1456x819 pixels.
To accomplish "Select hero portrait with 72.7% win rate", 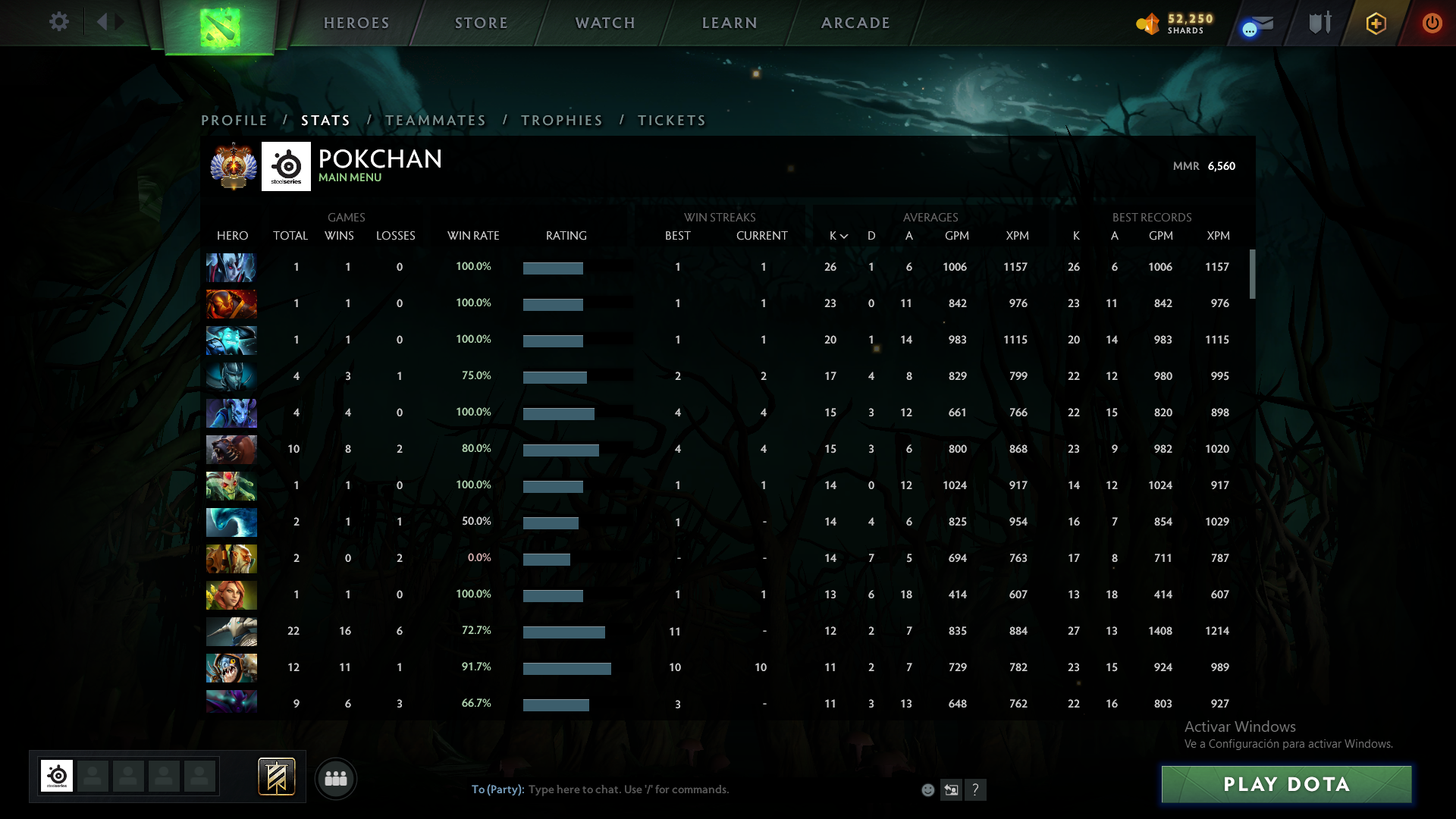I will [x=231, y=631].
